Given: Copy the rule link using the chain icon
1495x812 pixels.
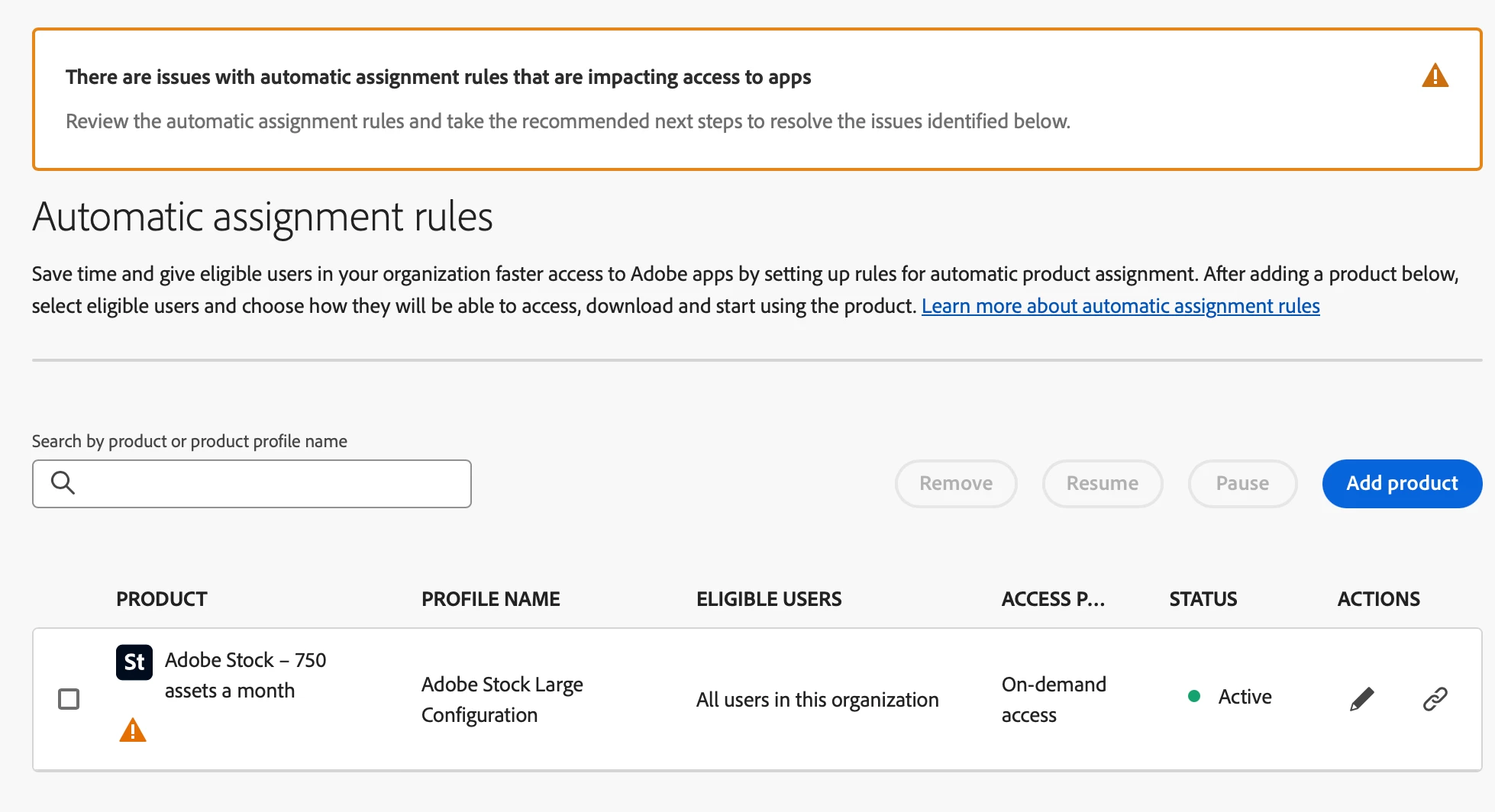Looking at the screenshot, I should [1435, 698].
